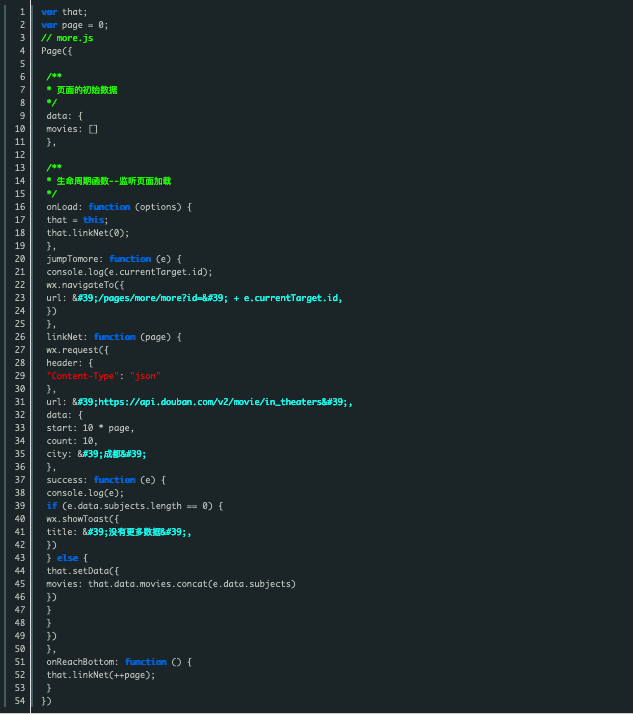Click the '} else {' line
Image resolution: width=633 pixels, height=714 pixels.
[67, 558]
